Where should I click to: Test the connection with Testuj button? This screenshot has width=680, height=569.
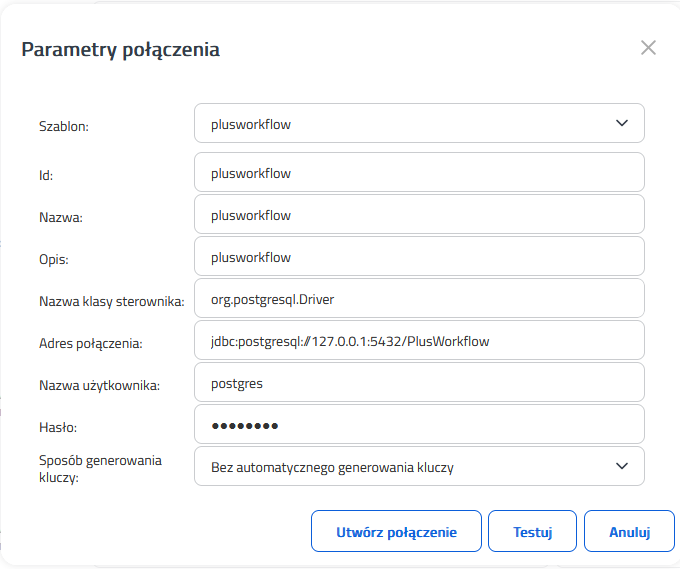(x=533, y=531)
